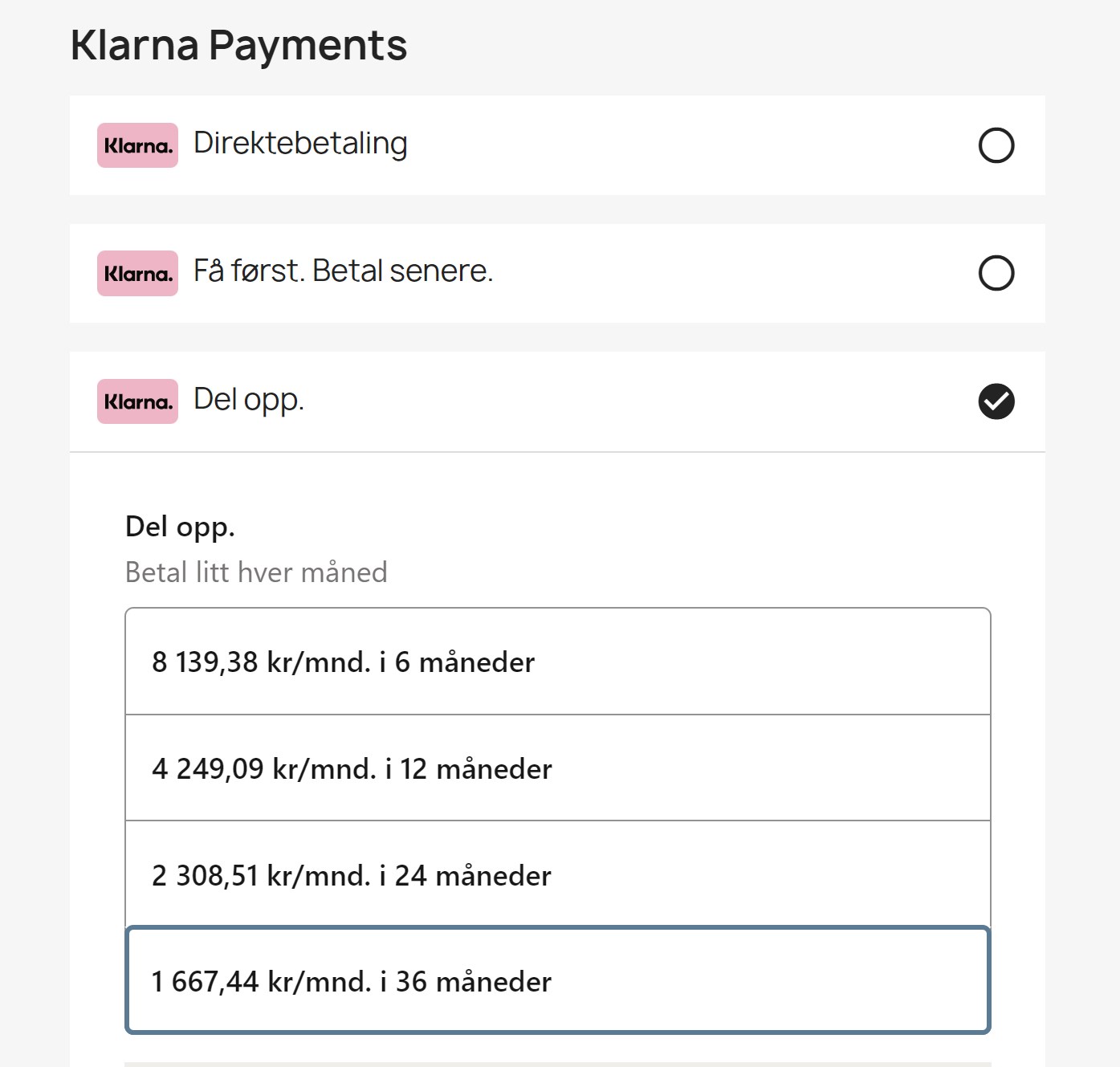Choose 8 139,38 kr/mnd. i 6 måneder plan
The image size is (1120, 1067).
click(x=558, y=662)
